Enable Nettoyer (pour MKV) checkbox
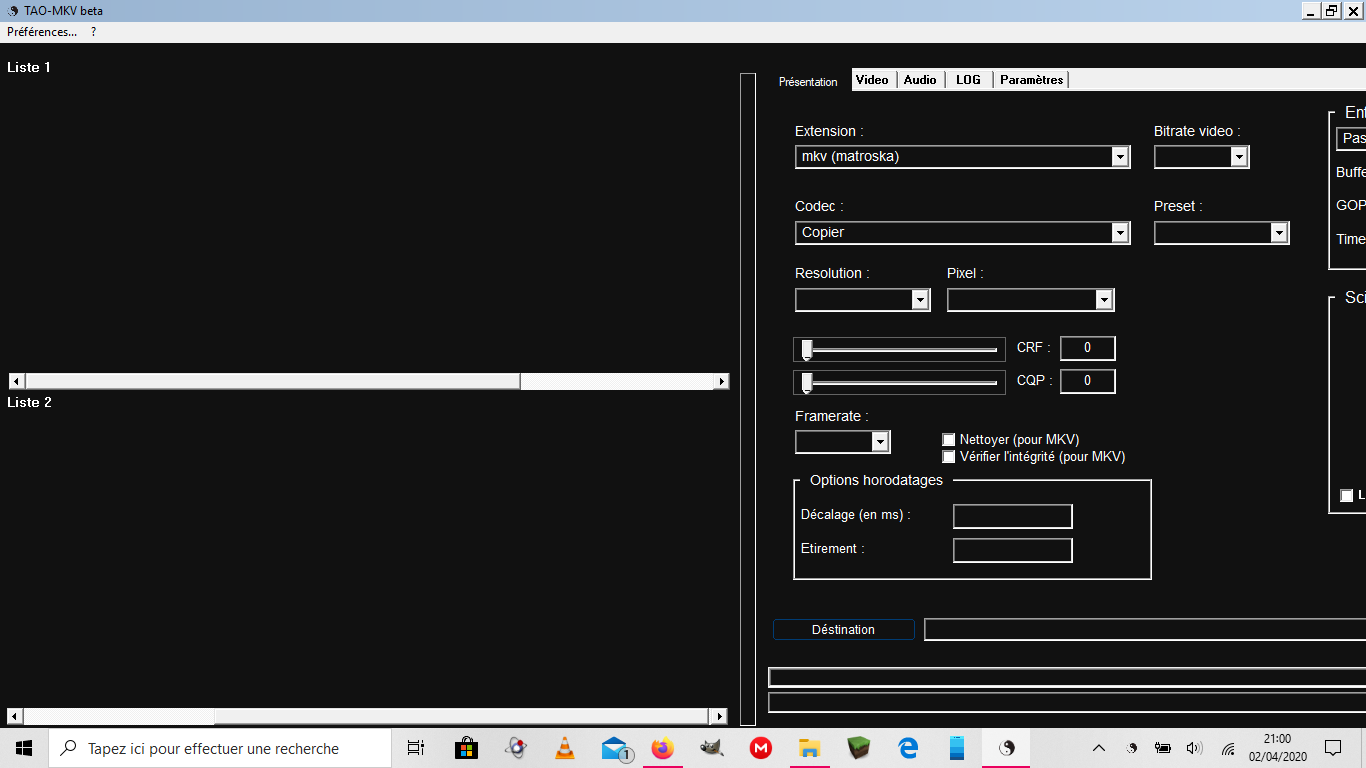This screenshot has height=768, width=1366. (949, 440)
